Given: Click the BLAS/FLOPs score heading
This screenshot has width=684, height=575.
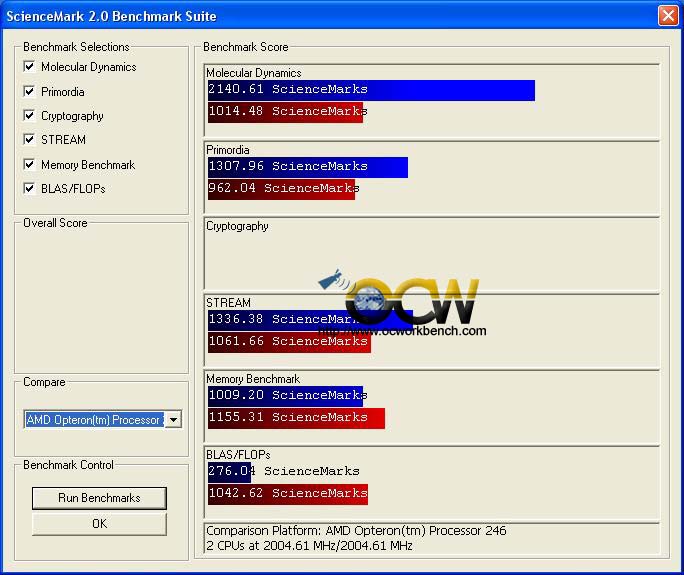Looking at the screenshot, I should [238, 455].
